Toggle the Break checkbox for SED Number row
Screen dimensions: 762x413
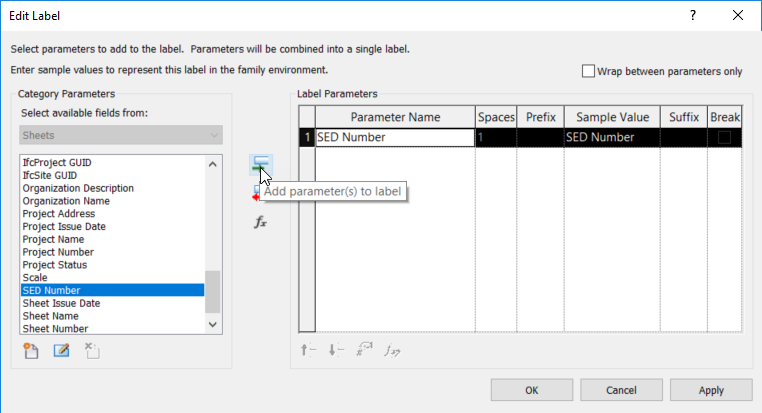tap(724, 138)
